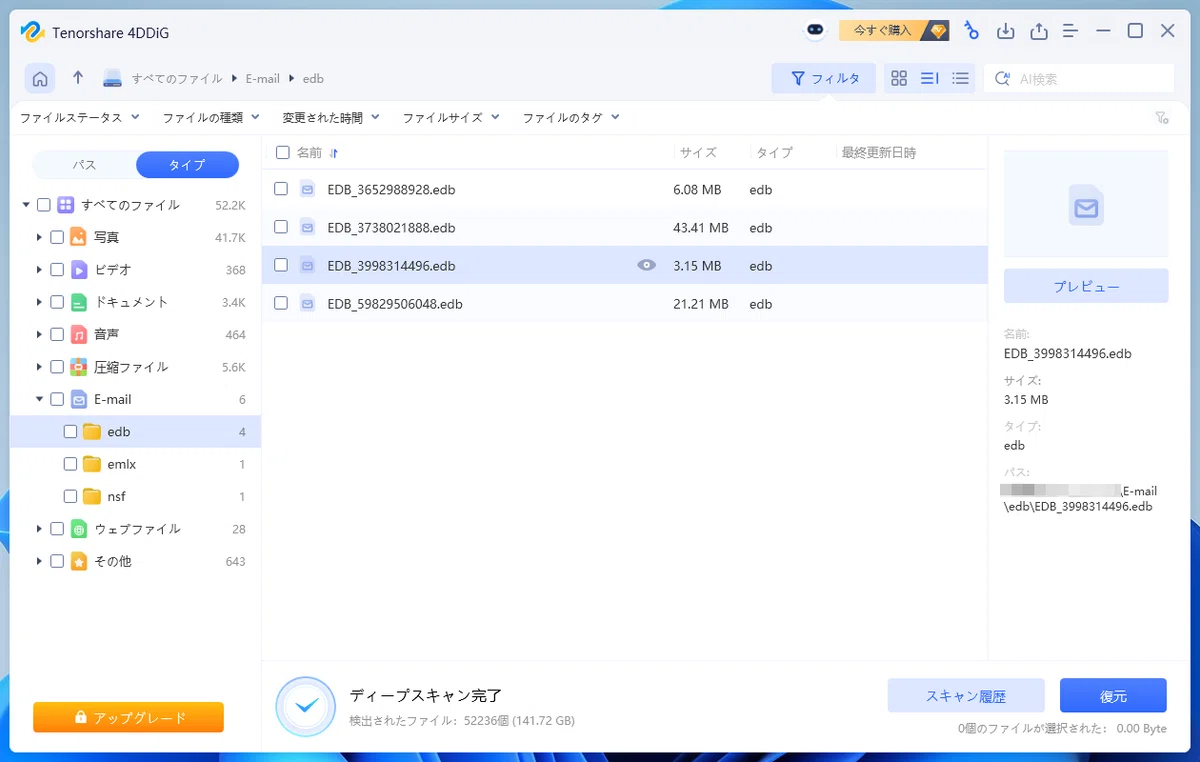The width and height of the screenshot is (1200, 762).
Task: Preview EDB_3998314496.edb with eye icon
Action: click(x=647, y=265)
